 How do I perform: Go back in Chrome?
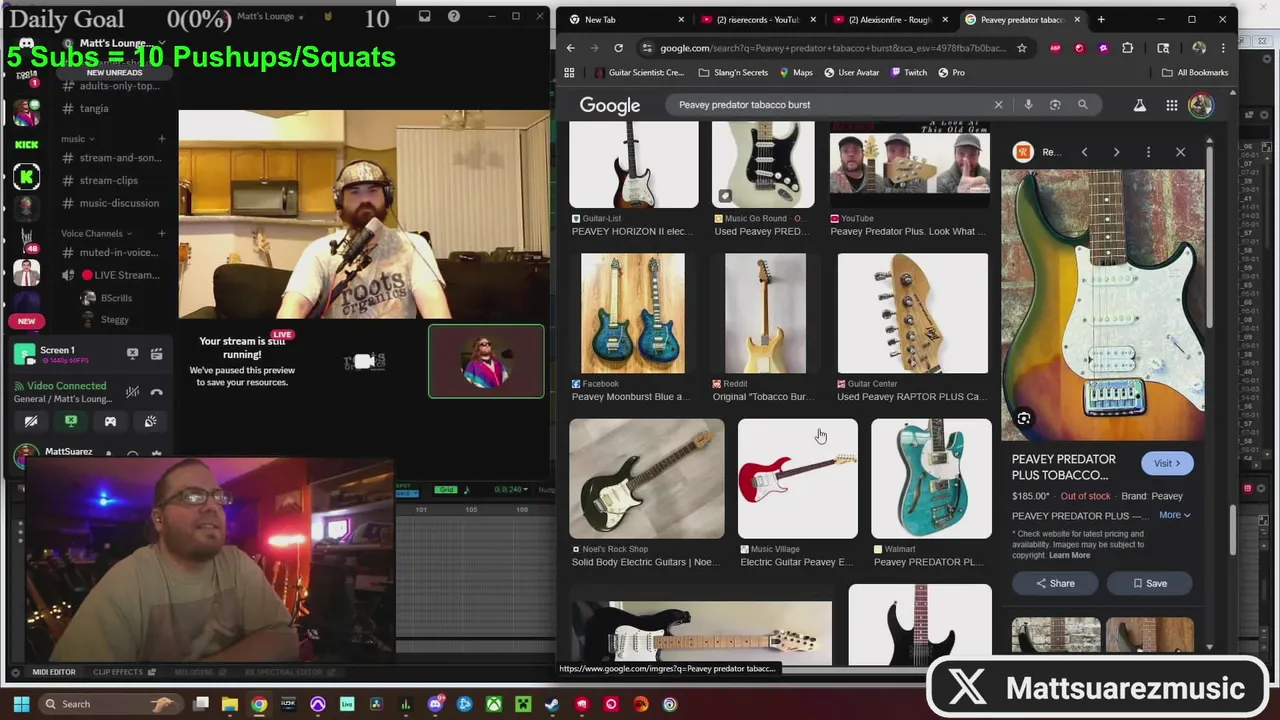point(570,48)
